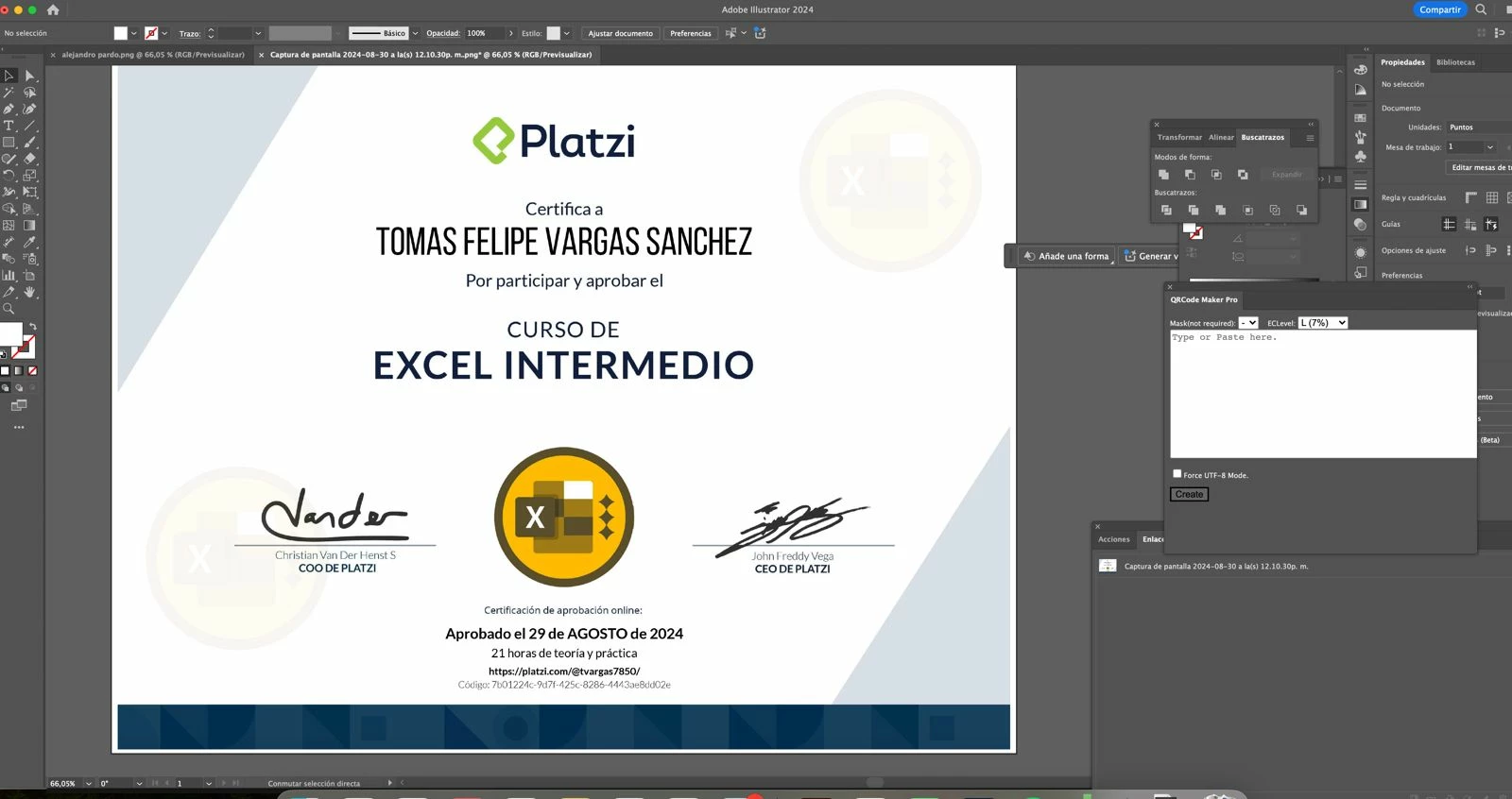Select the Zoom tool
The width and height of the screenshot is (1512, 799).
(9, 309)
